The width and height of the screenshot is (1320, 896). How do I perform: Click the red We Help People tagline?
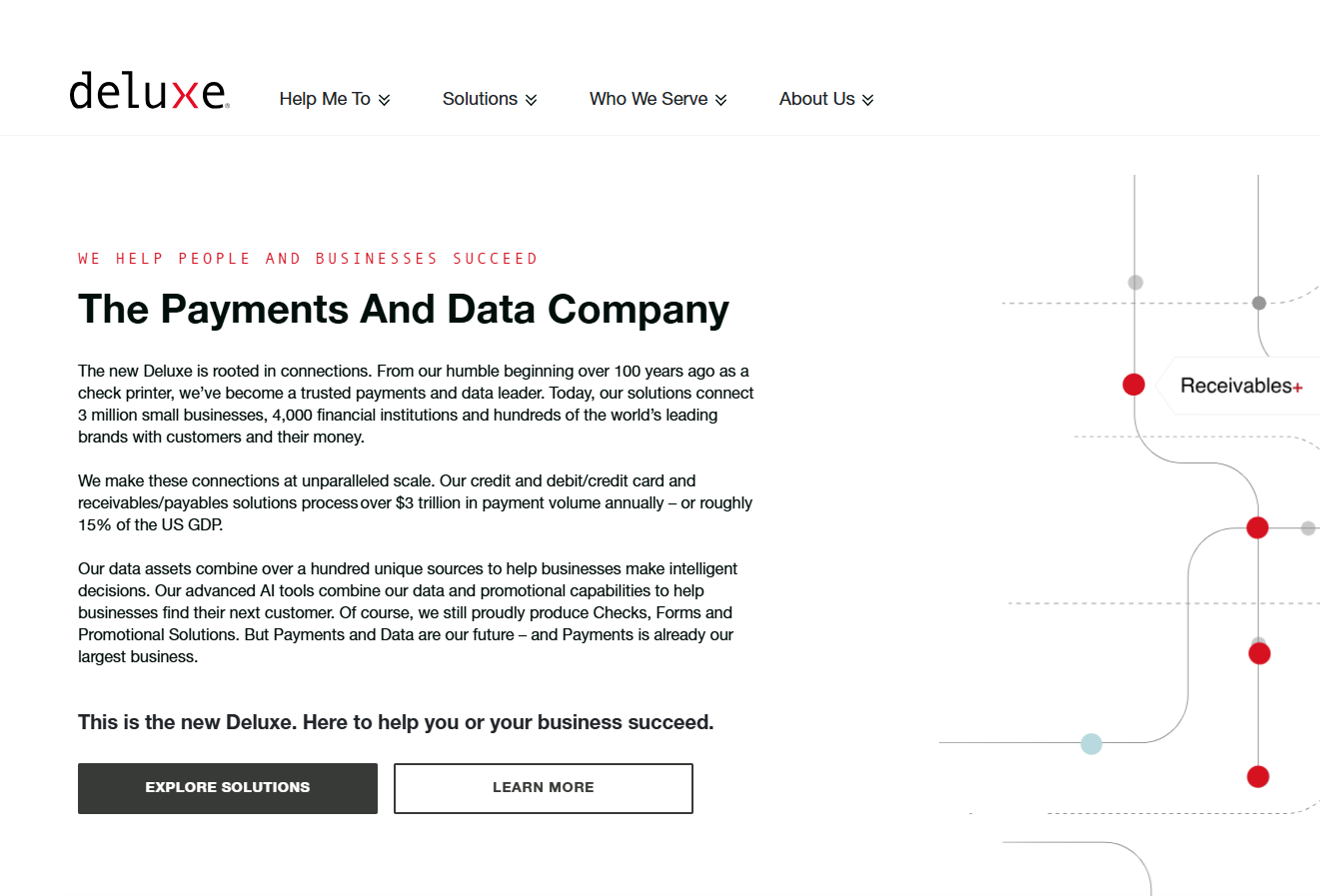pyautogui.click(x=308, y=259)
